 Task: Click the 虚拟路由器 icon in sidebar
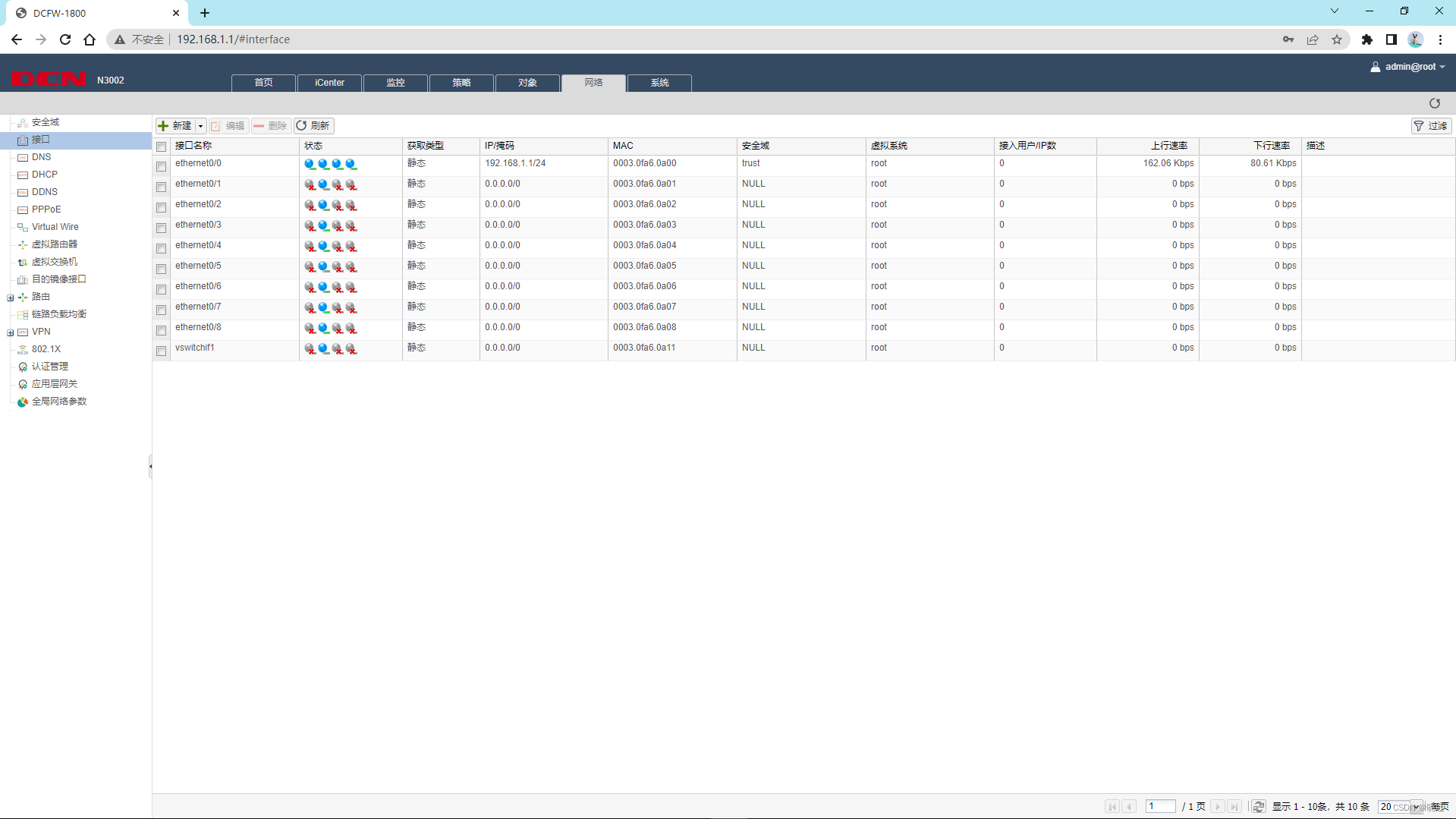point(23,244)
